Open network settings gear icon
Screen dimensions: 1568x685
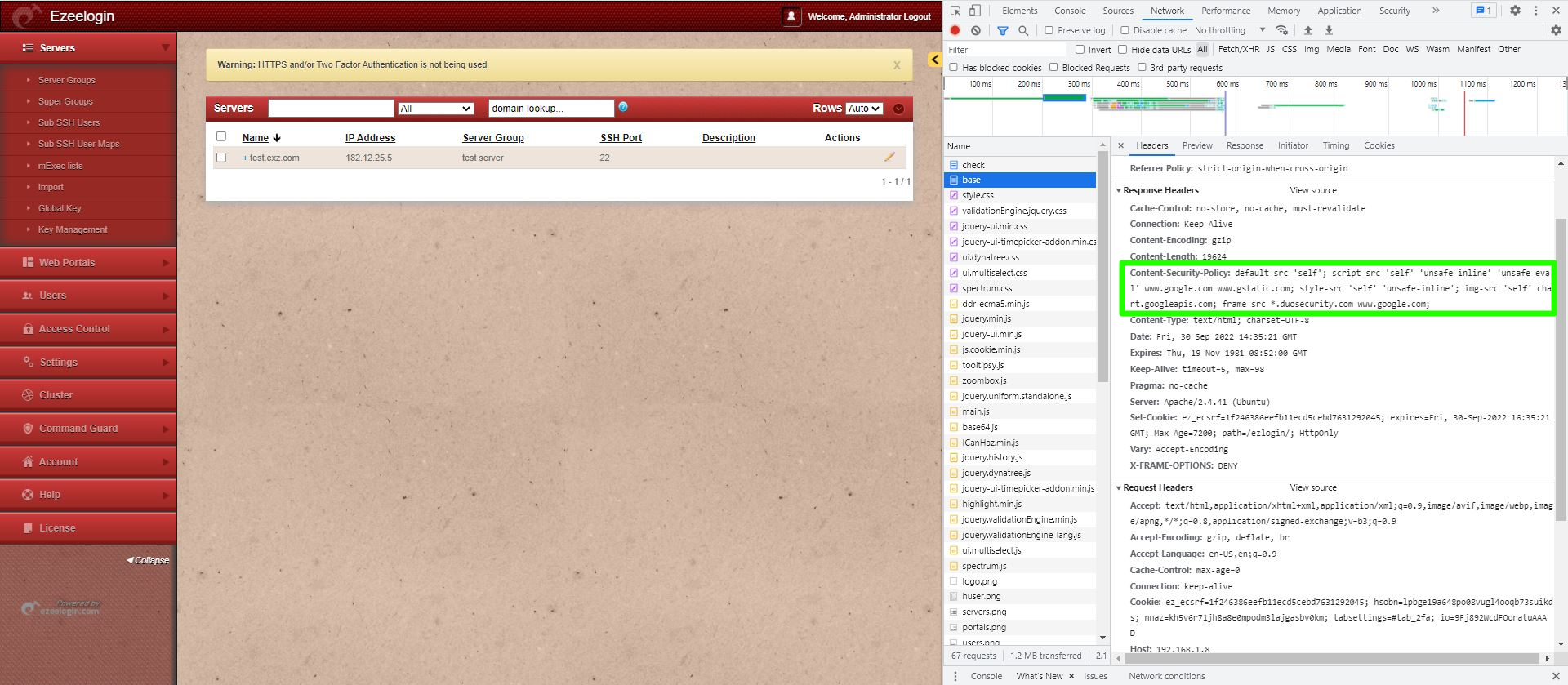(x=1556, y=30)
